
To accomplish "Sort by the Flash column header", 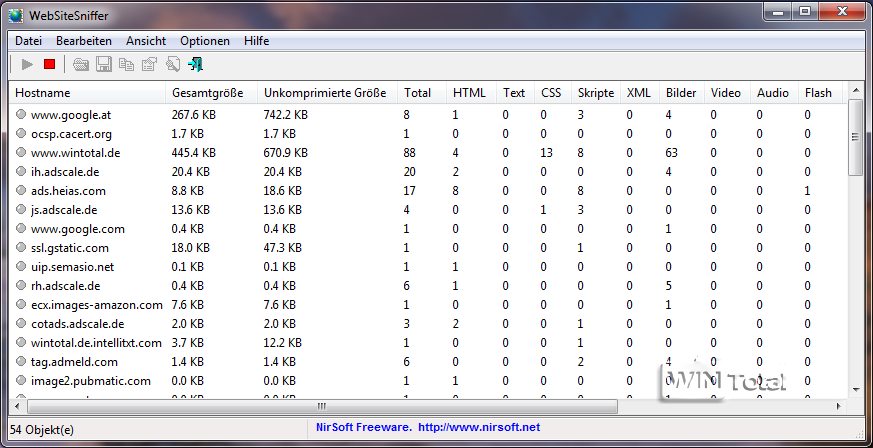I will tap(821, 93).
